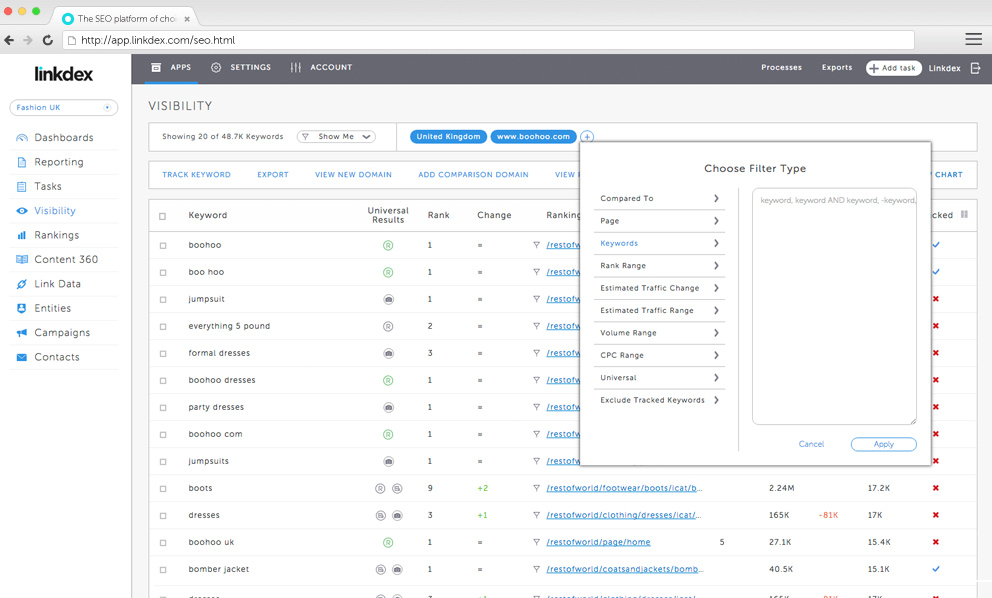Click tracked checkmark in bomber jacket row
This screenshot has height=598, width=992.
tap(936, 569)
